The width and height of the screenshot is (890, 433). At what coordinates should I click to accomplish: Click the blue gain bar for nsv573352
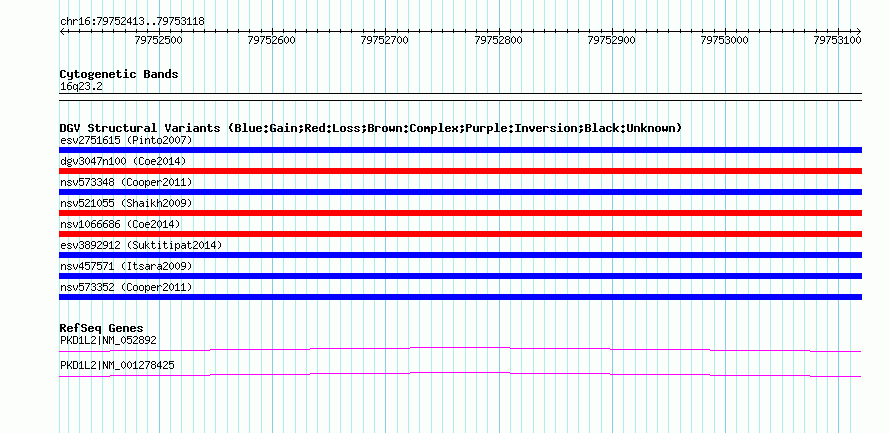460,297
